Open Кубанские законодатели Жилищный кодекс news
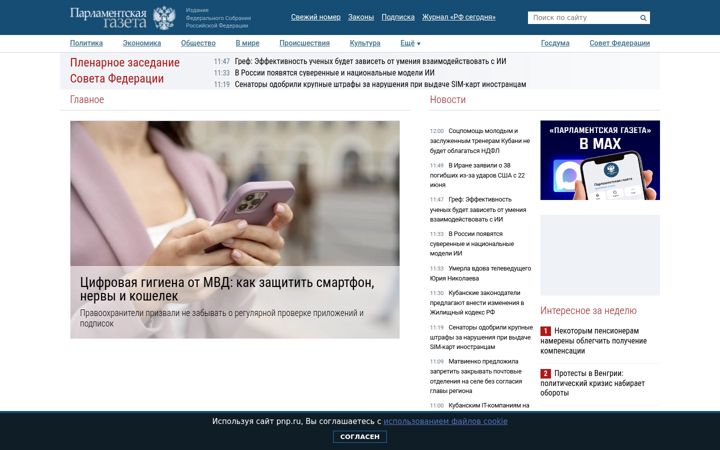 [477, 303]
